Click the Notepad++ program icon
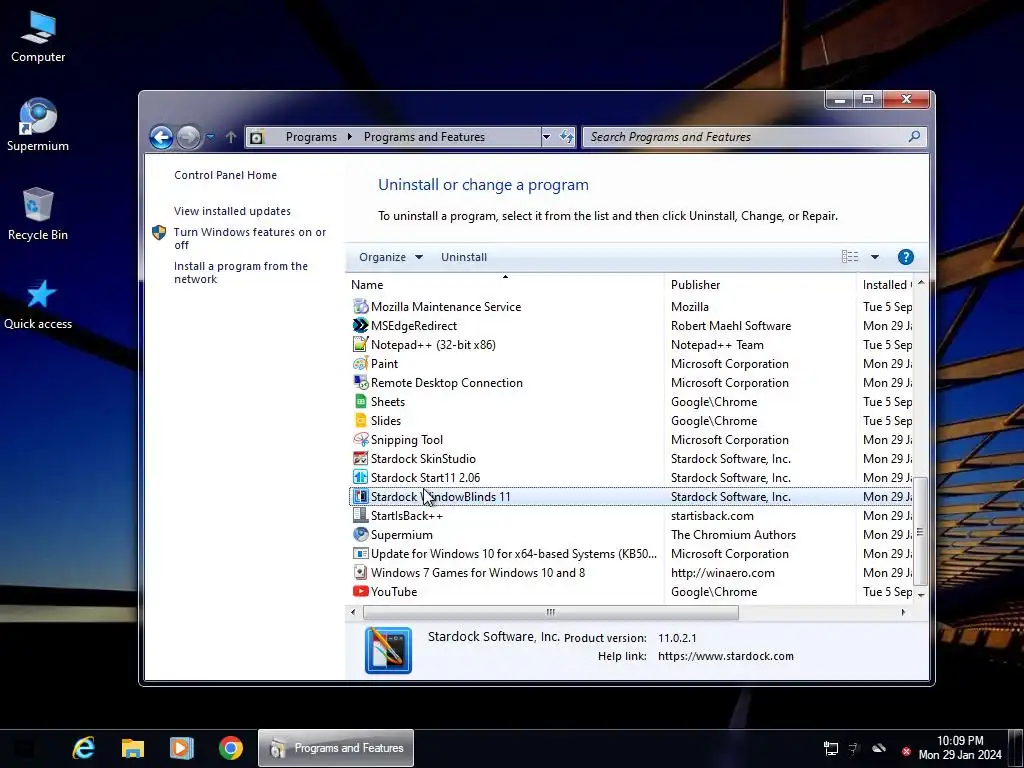1024x768 pixels. coord(360,344)
